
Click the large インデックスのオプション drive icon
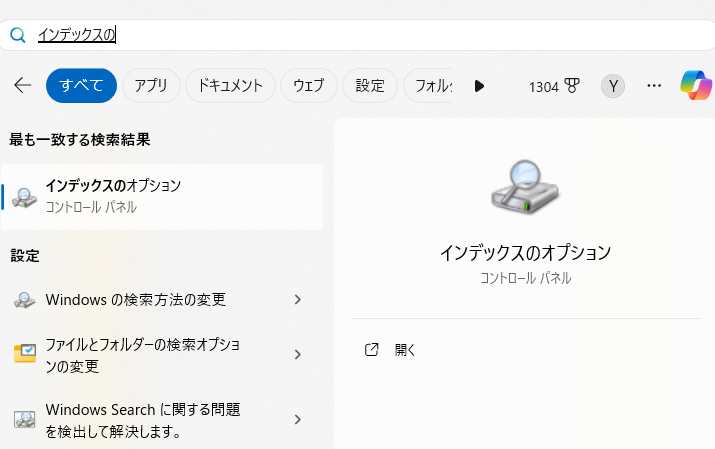525,185
